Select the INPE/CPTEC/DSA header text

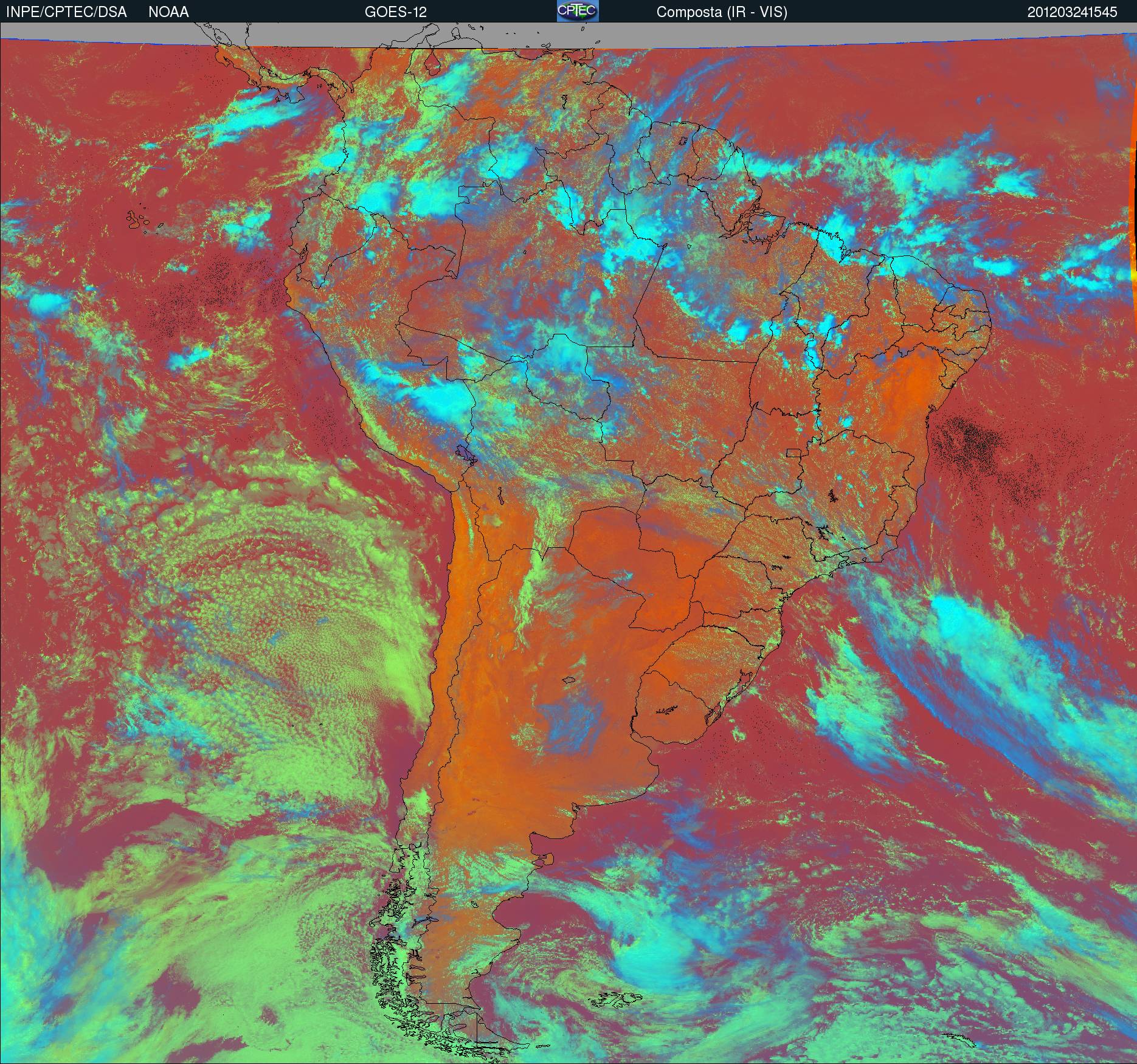click(66, 12)
